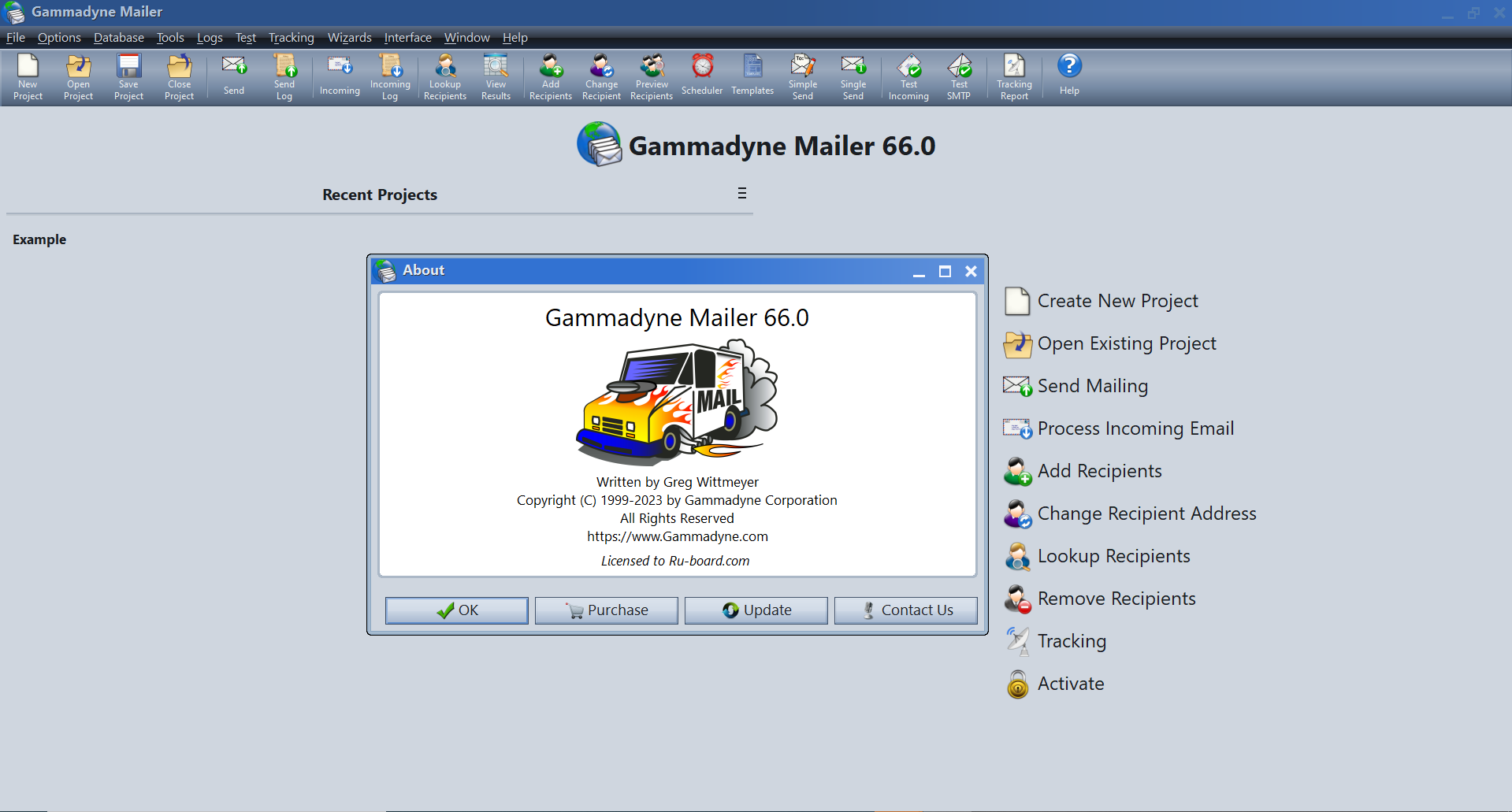Click the Contact Us button
This screenshot has height=812, width=1512.
[x=905, y=610]
